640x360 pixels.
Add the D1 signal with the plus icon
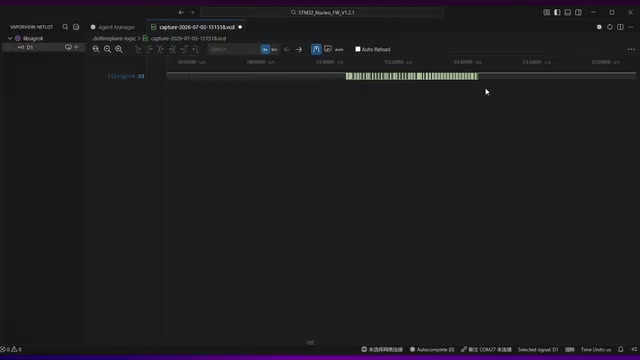pos(76,47)
